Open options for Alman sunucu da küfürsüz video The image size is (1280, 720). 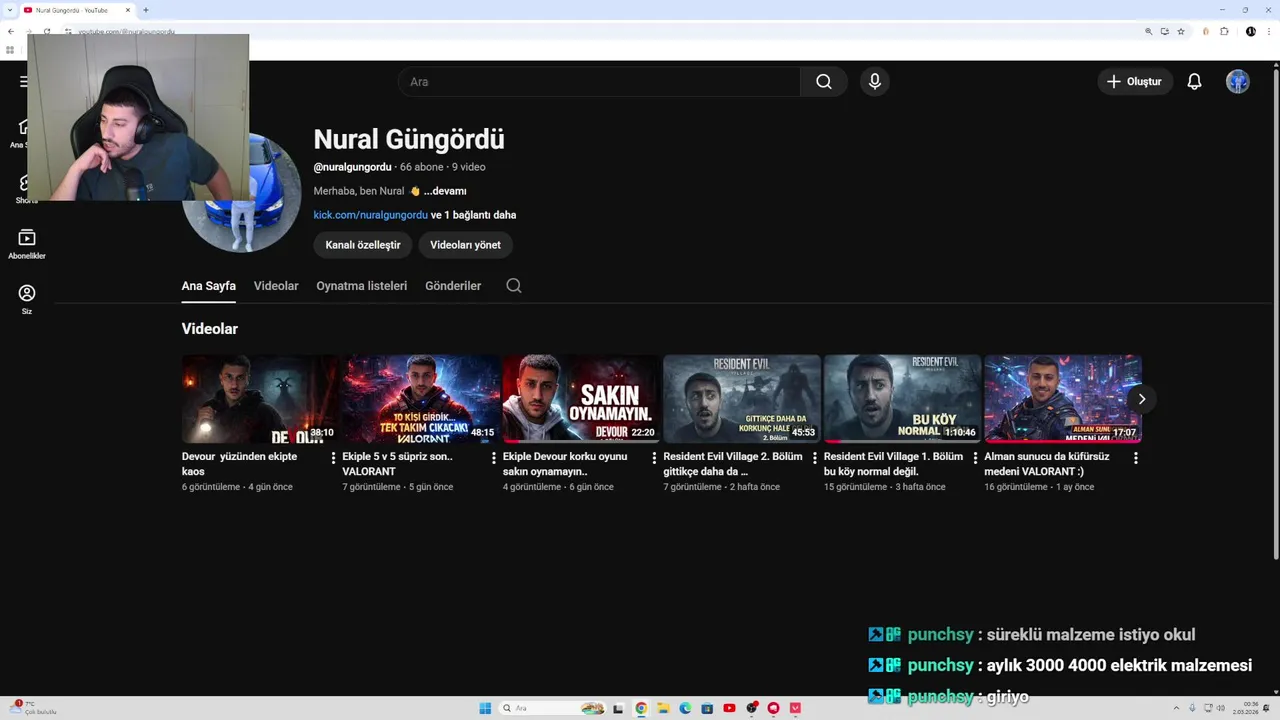click(1136, 458)
